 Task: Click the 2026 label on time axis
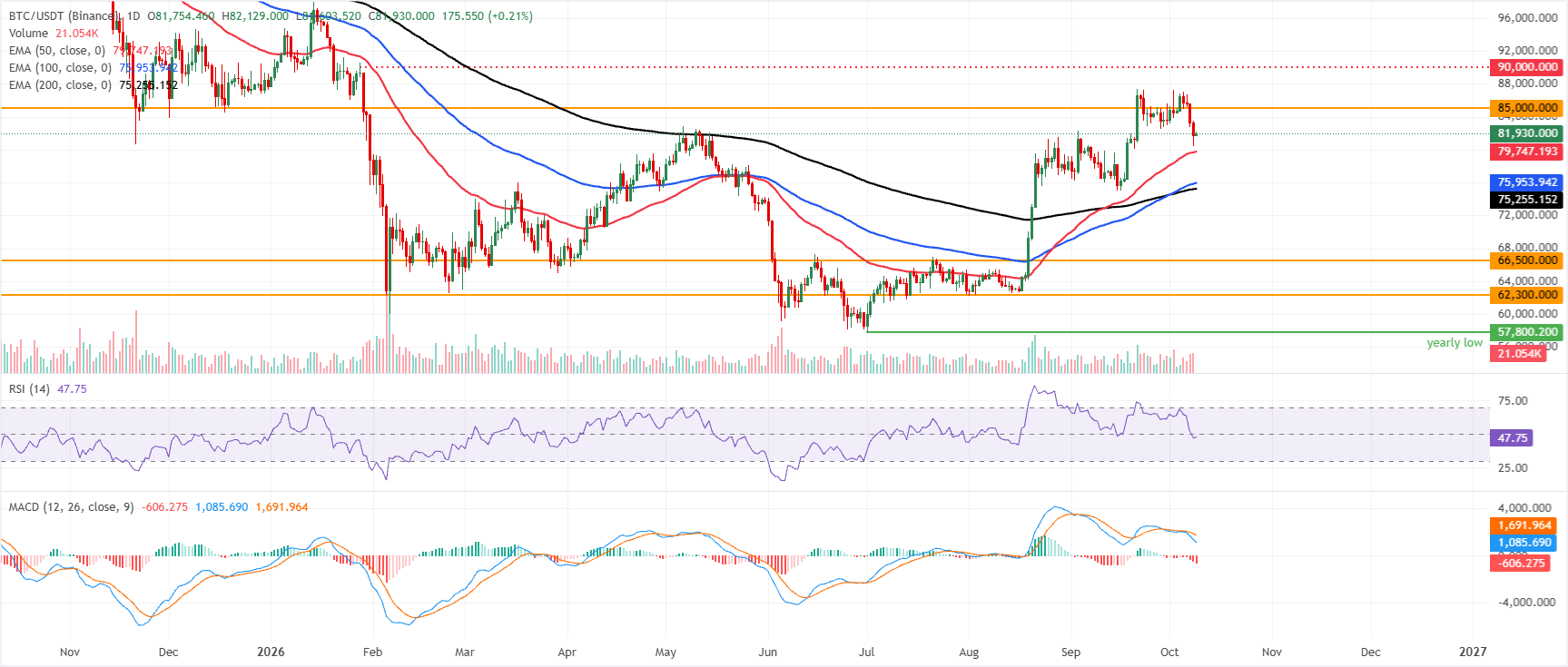coord(271,652)
